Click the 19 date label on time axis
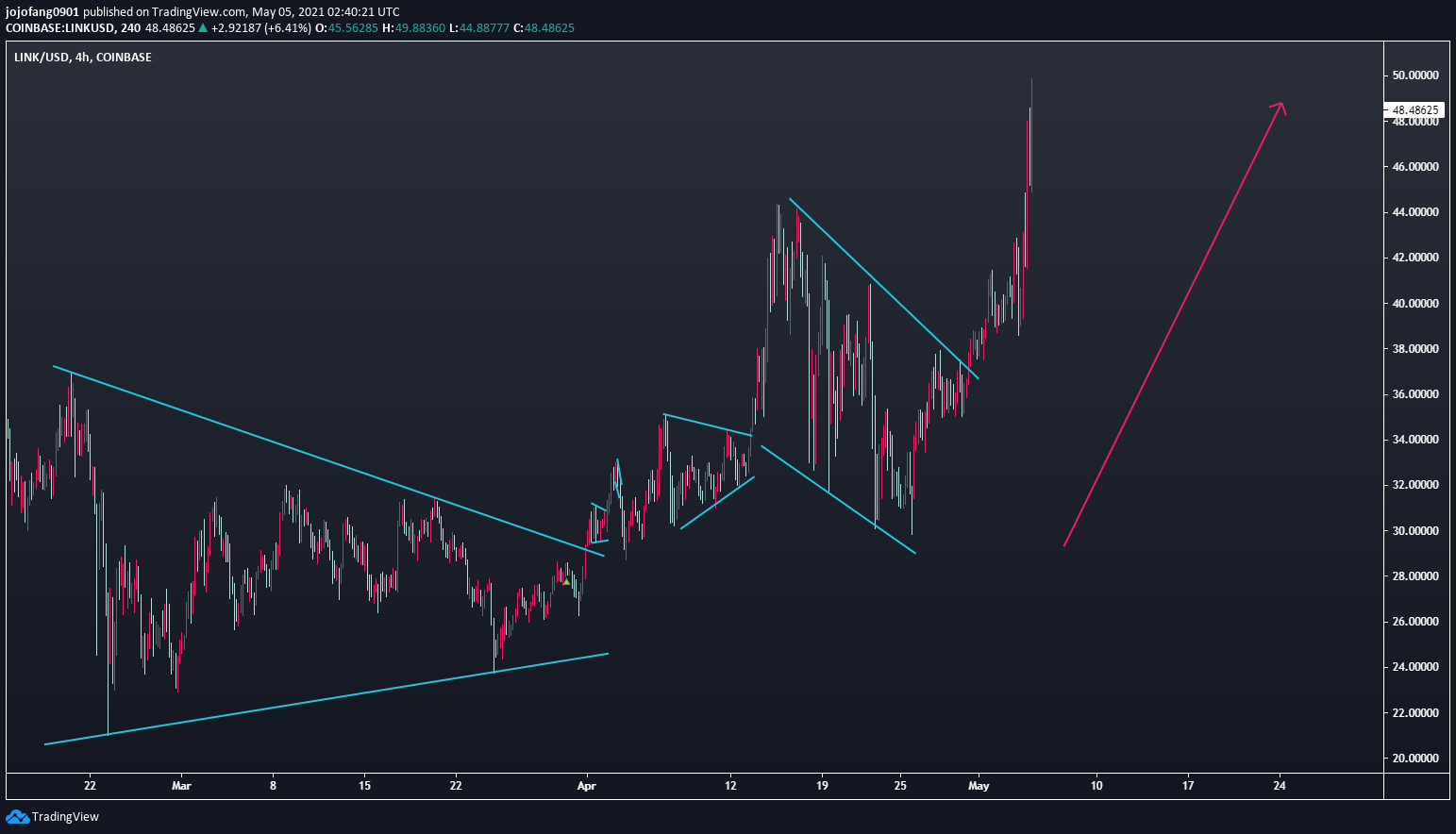This screenshot has width=1456, height=834. click(822, 785)
